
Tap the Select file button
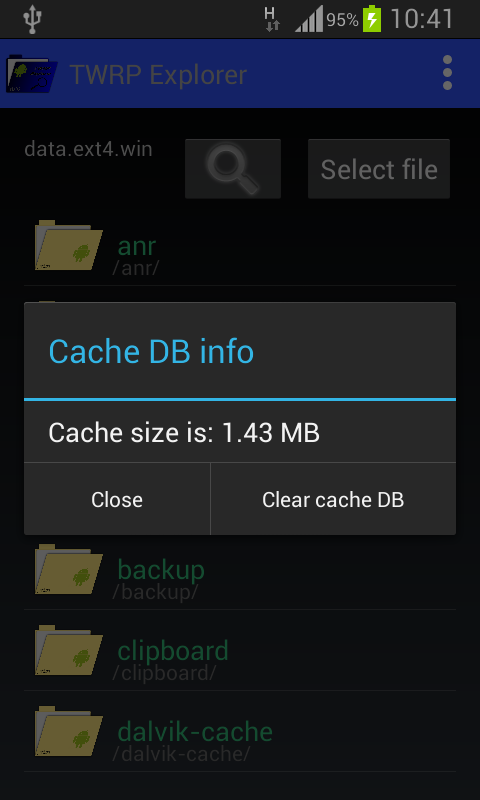[x=379, y=168]
